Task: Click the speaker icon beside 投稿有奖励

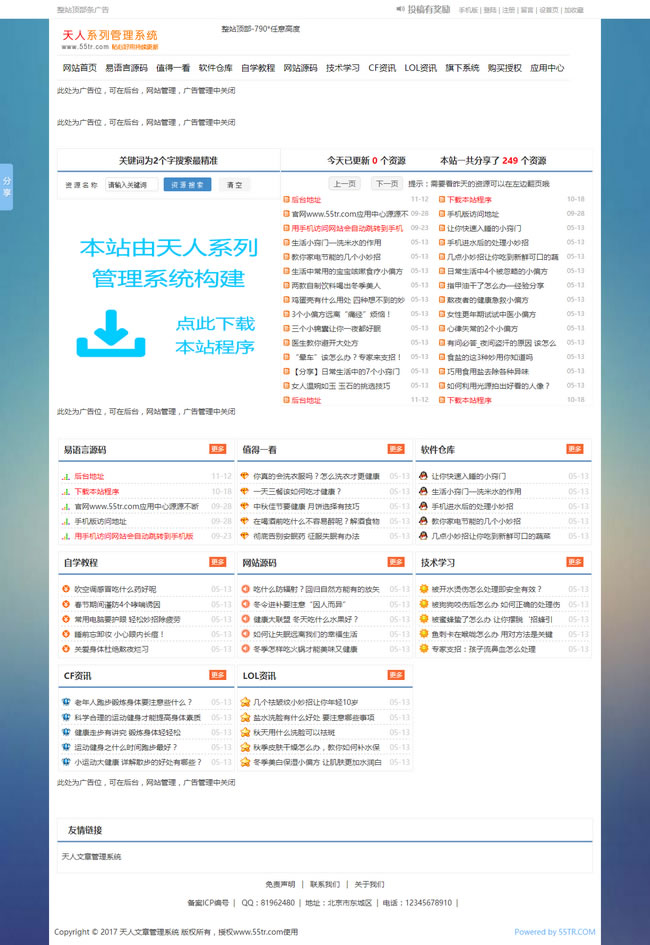Action: (x=400, y=9)
